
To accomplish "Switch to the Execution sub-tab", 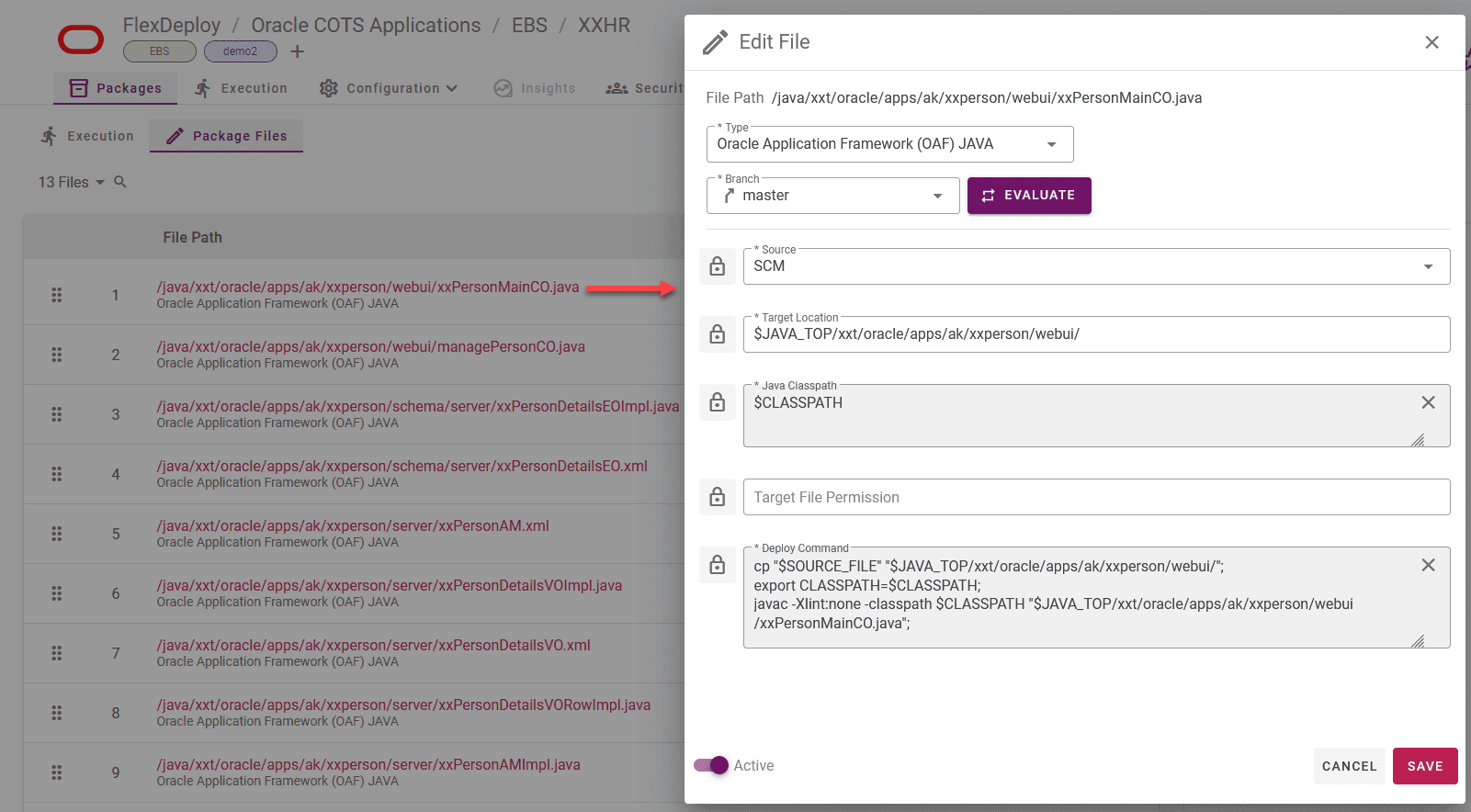I will coord(87,136).
